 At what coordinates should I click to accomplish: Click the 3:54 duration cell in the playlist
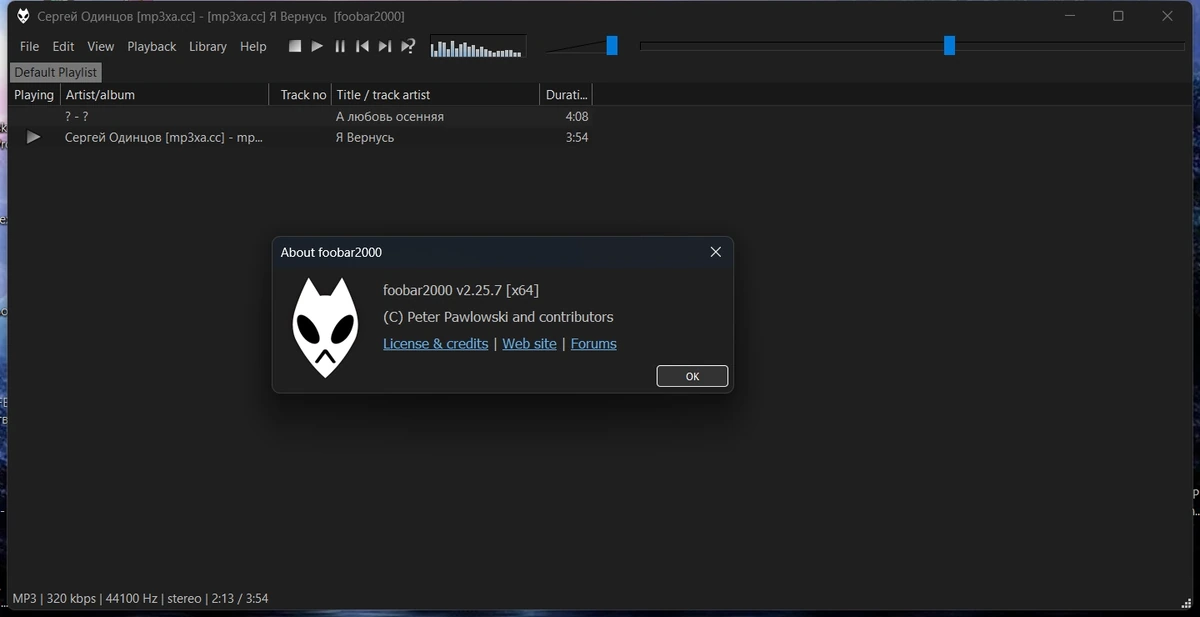[x=577, y=138]
